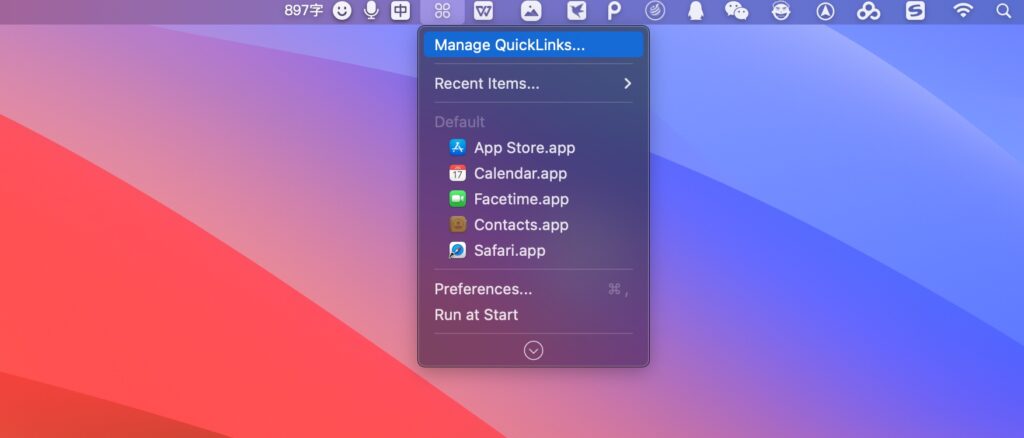This screenshot has width=1024, height=438.
Task: Click the brown Contacts icon in menu
Action: [x=458, y=225]
